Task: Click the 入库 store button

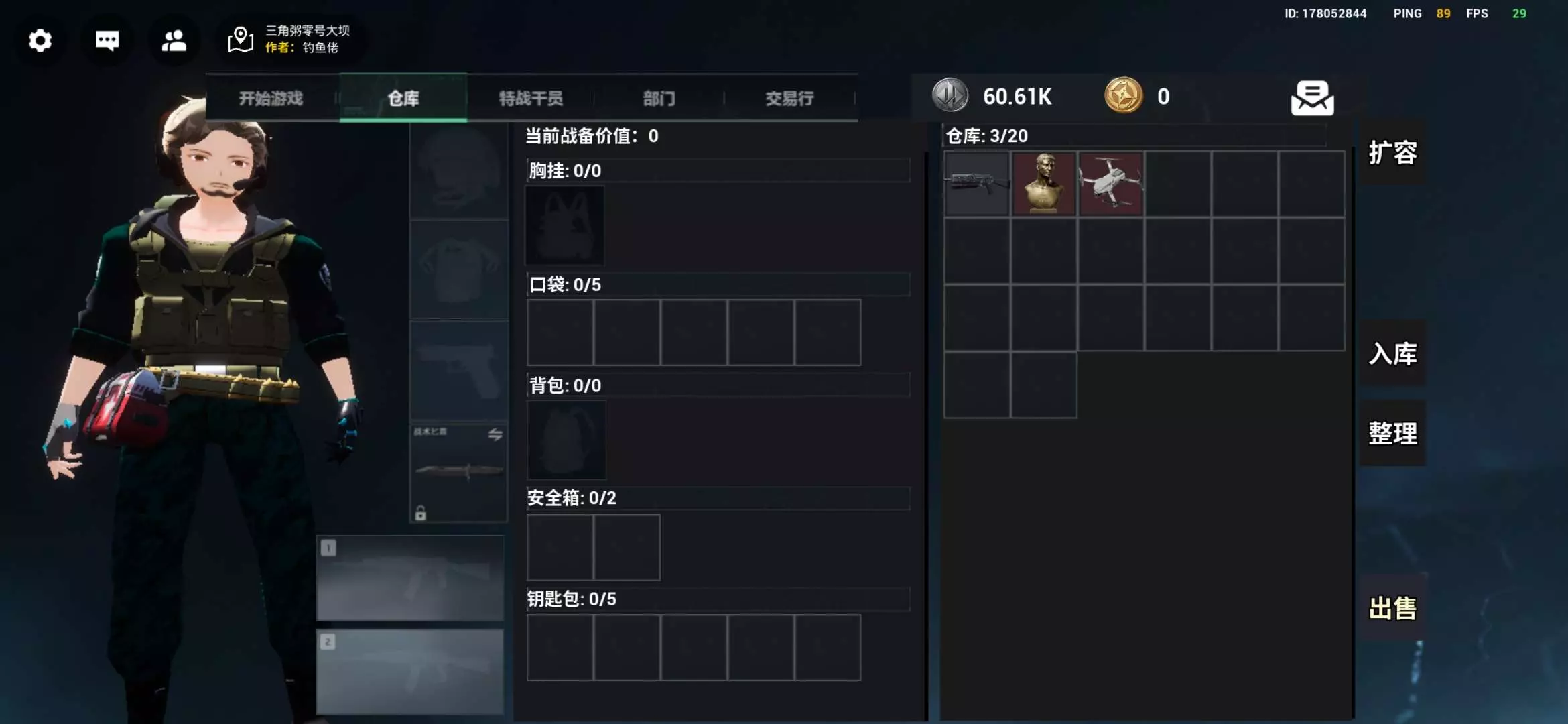Action: click(x=1392, y=353)
